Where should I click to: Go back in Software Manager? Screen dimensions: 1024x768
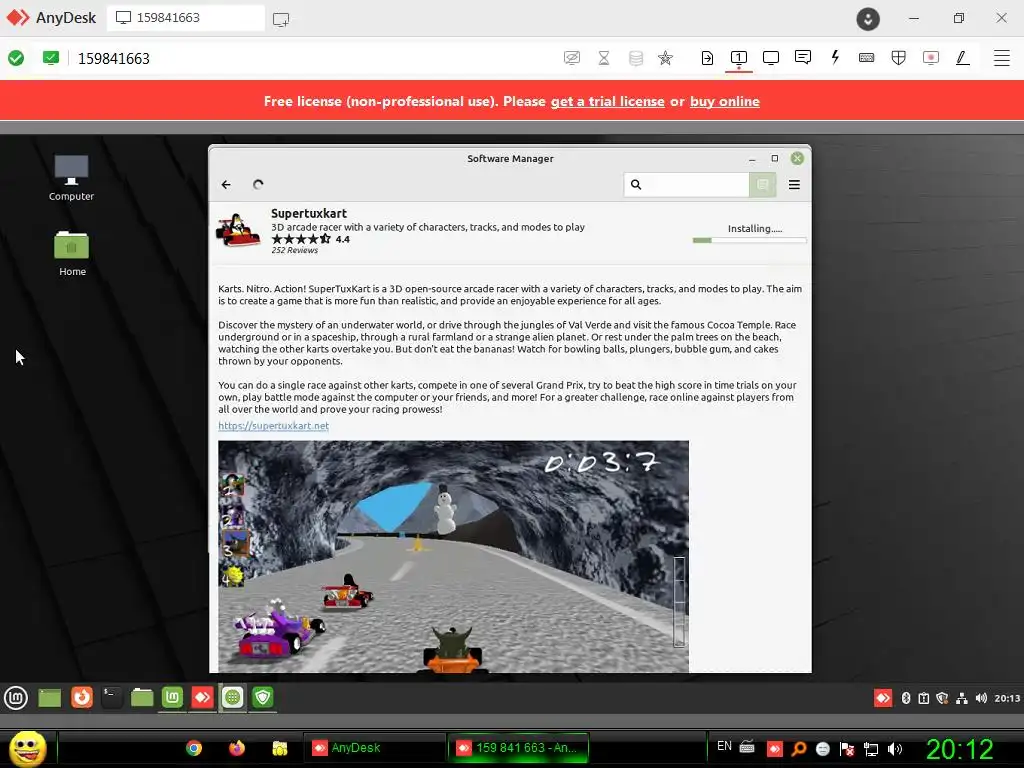(226, 185)
